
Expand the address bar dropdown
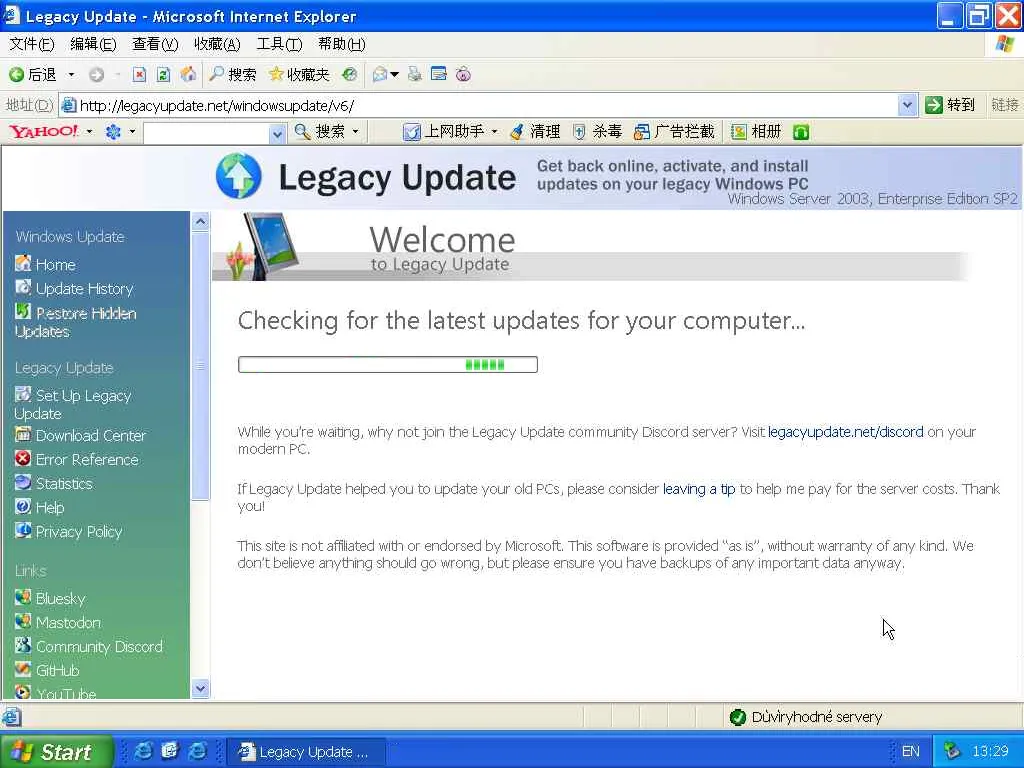click(907, 105)
